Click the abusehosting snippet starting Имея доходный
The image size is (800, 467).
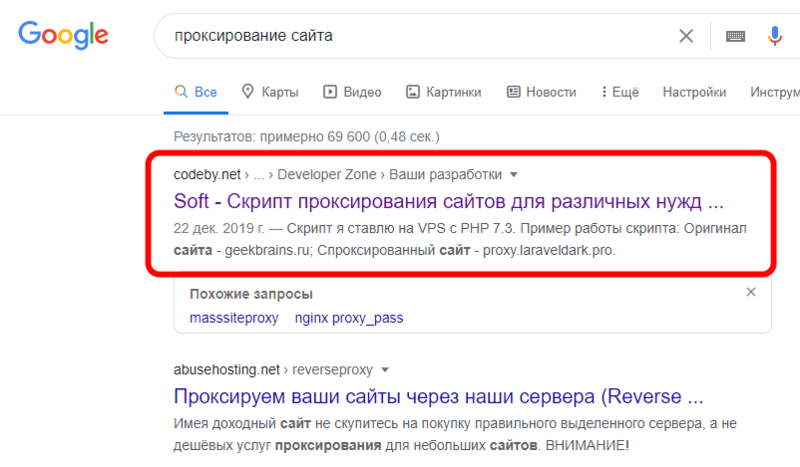point(455,434)
